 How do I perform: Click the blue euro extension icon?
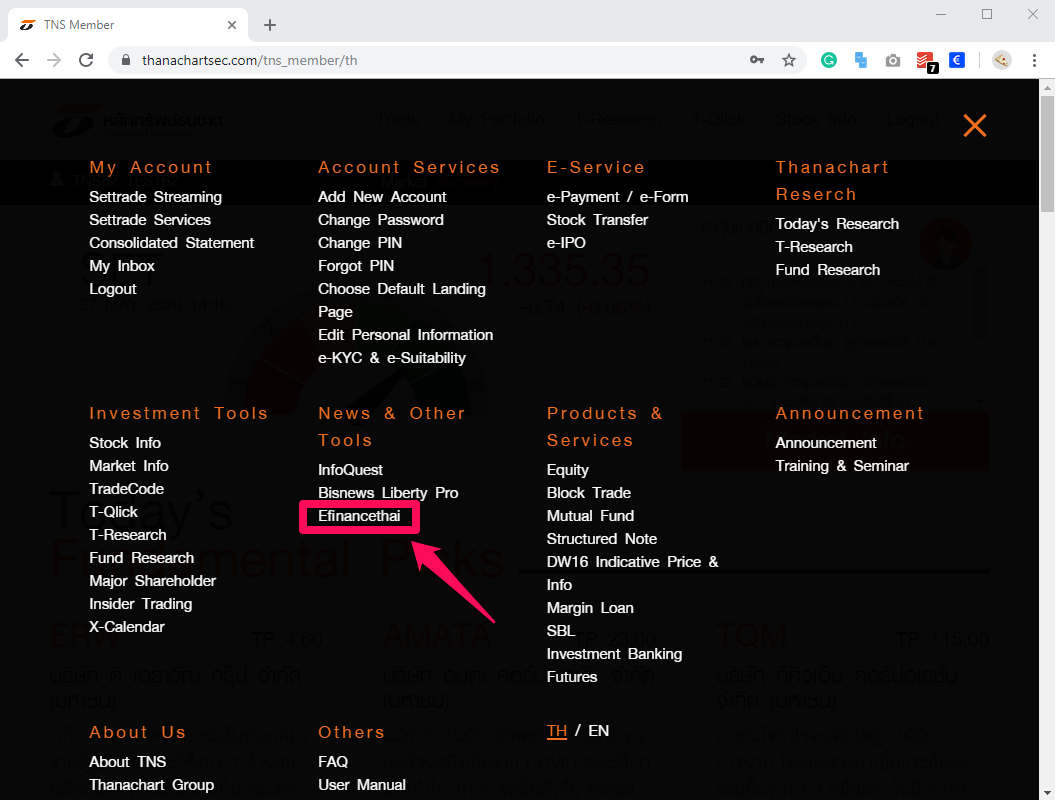tap(957, 61)
